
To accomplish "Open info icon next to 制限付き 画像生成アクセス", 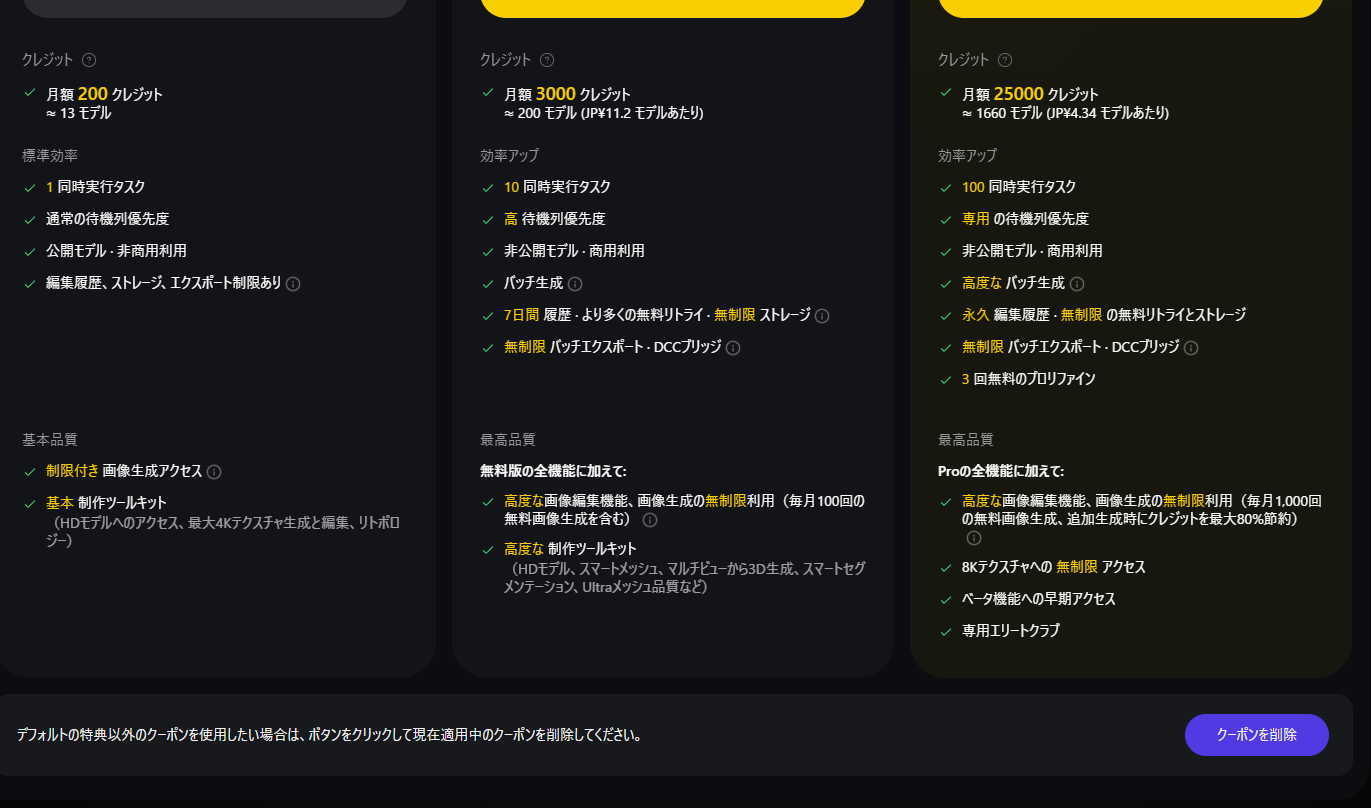I will pos(214,472).
